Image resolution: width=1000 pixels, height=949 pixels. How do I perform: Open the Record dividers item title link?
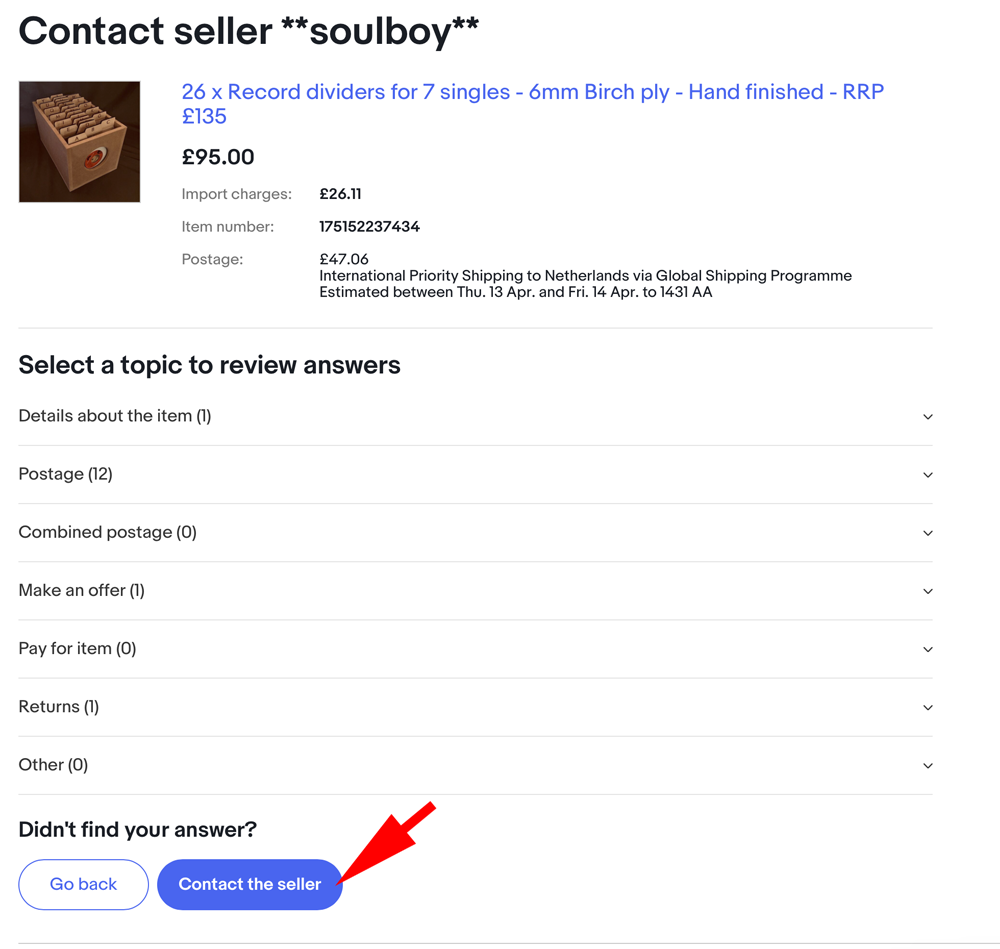click(533, 104)
